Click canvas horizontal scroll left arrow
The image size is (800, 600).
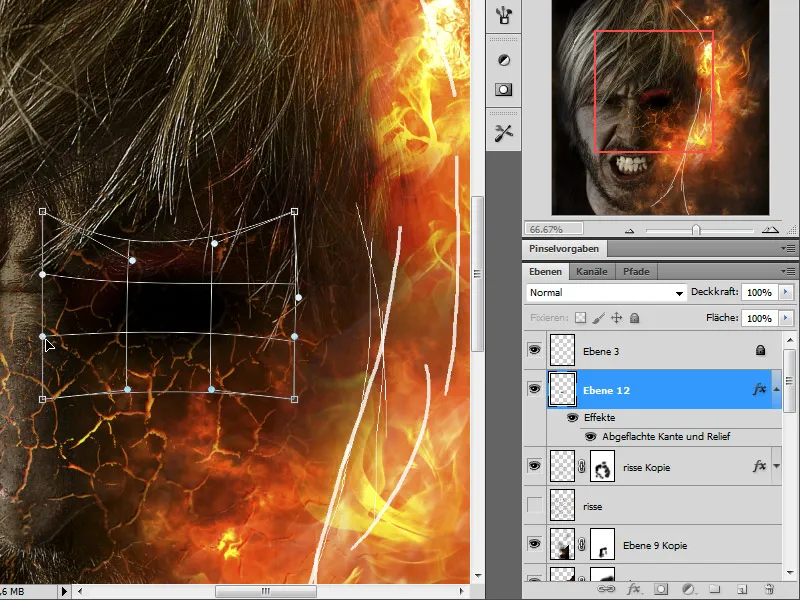(x=80, y=591)
